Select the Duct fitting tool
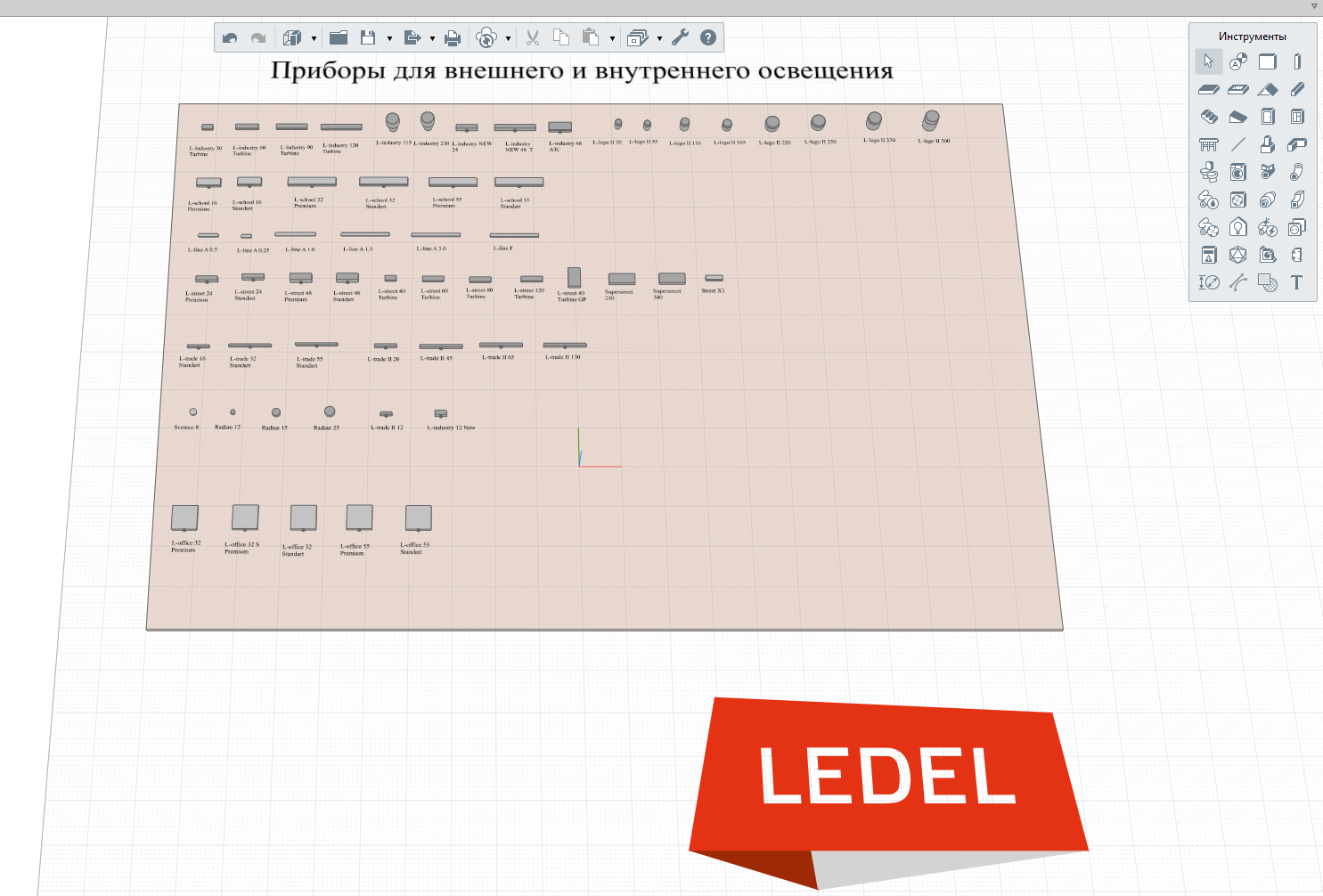The width and height of the screenshot is (1323, 896). pos(1297,200)
